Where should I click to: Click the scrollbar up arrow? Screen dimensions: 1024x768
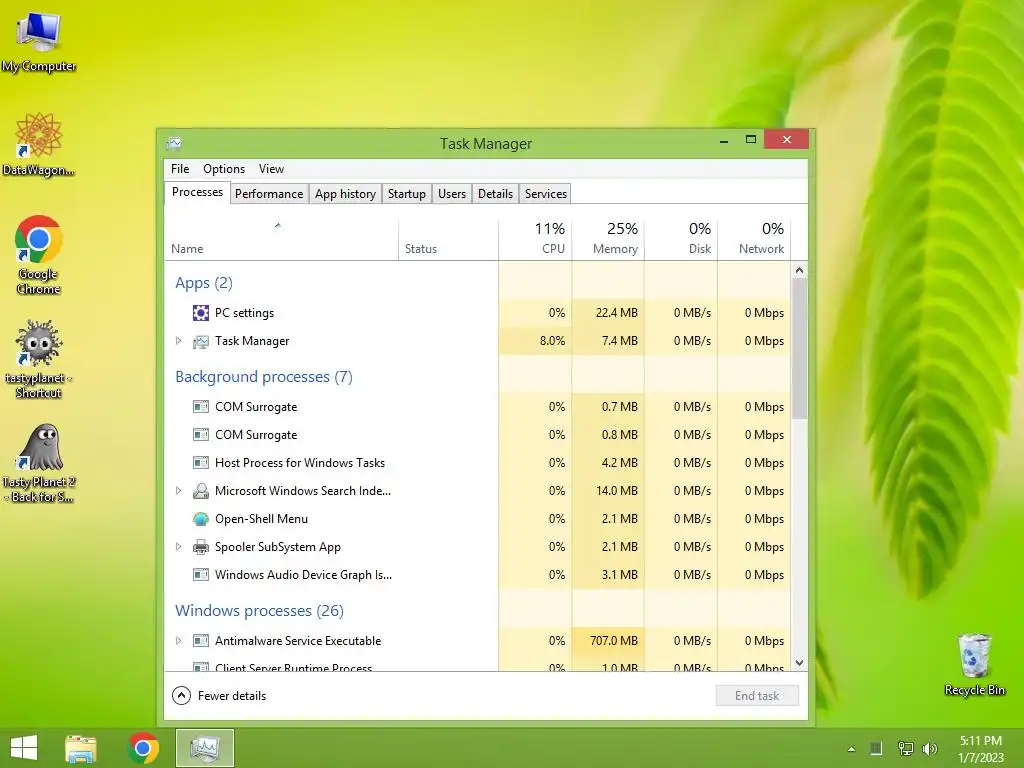799,270
